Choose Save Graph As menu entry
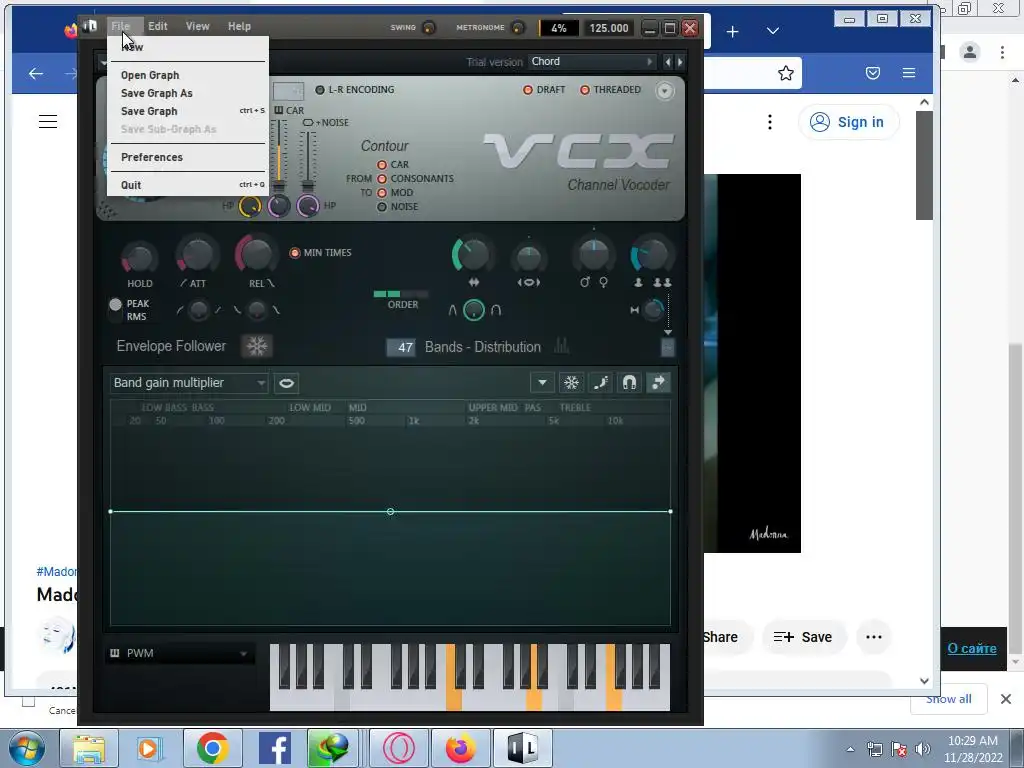This screenshot has width=1024, height=768. (x=188, y=93)
